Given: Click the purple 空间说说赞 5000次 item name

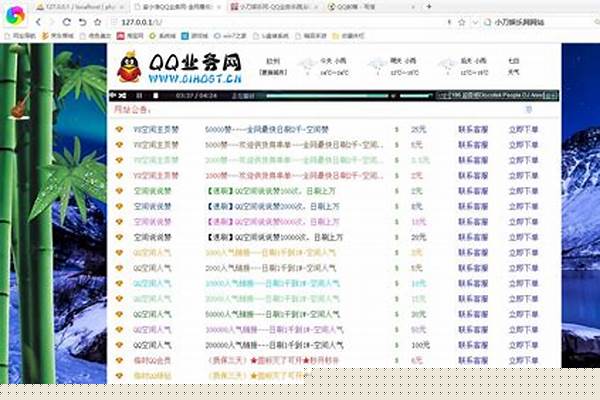Looking at the screenshot, I should (x=152, y=222).
